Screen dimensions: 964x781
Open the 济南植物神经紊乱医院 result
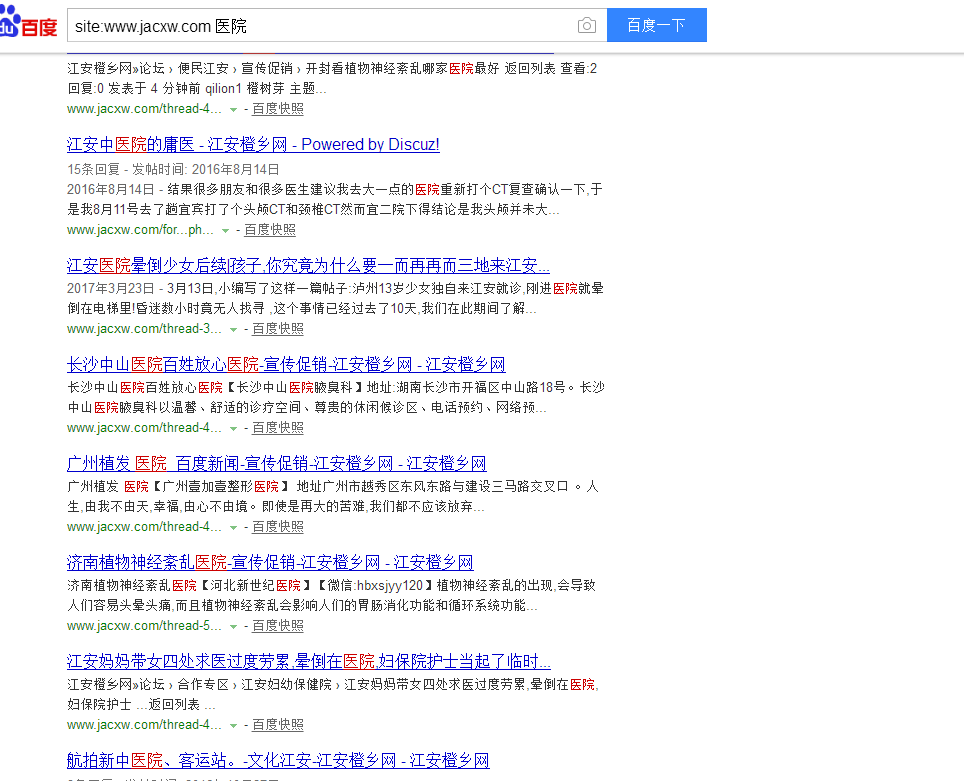270,562
